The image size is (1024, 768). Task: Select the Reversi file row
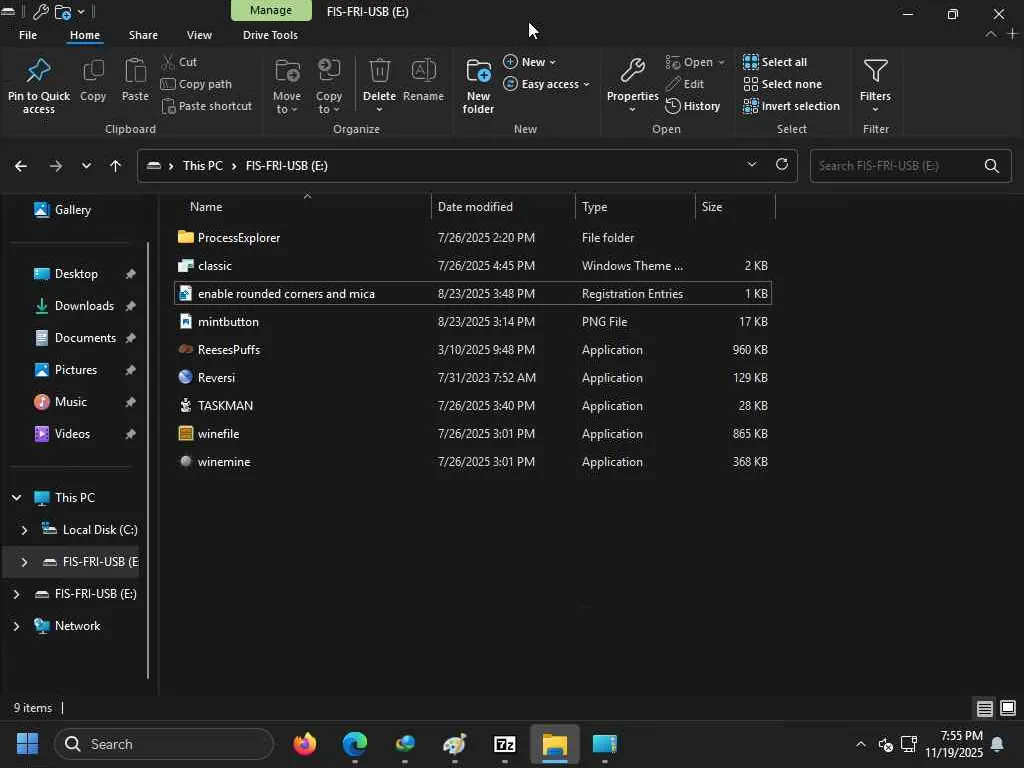tap(473, 377)
